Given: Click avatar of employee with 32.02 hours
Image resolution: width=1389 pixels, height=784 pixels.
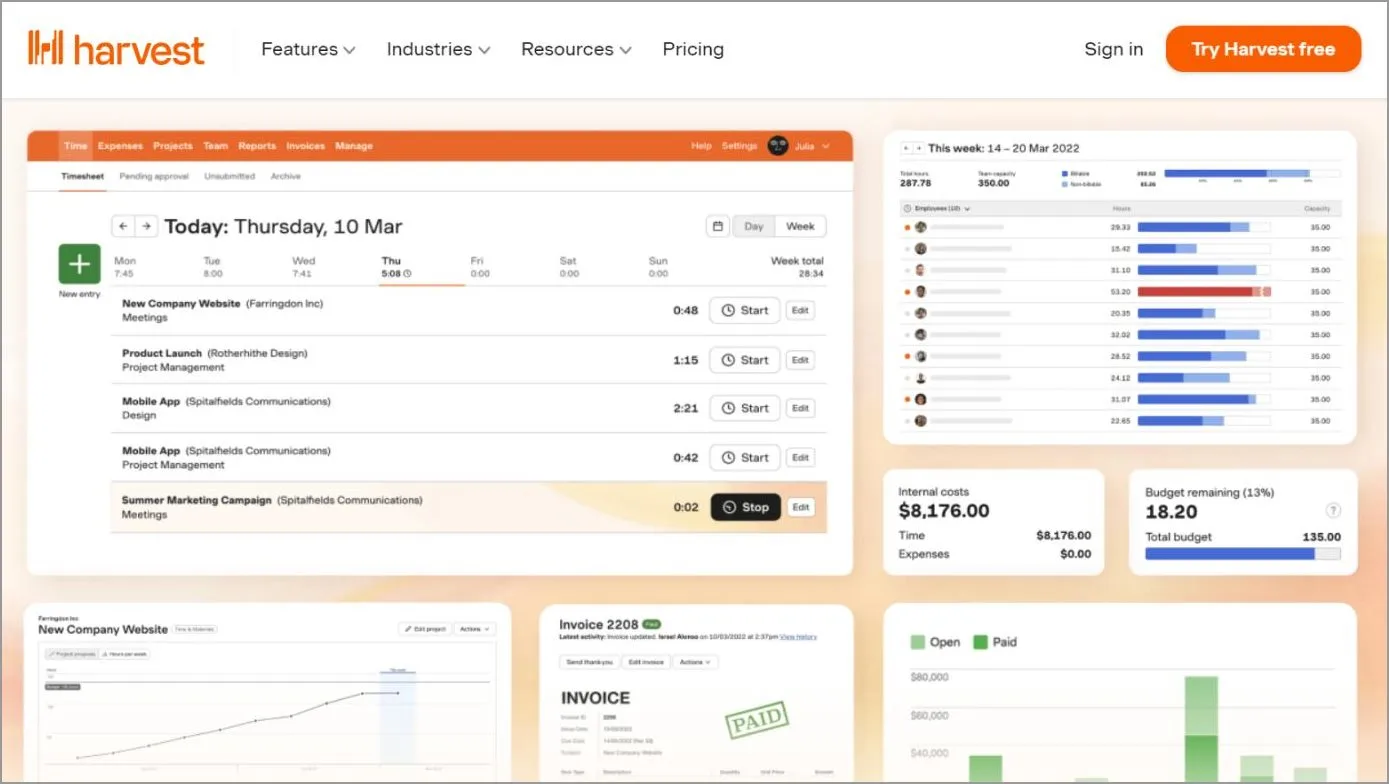Looking at the screenshot, I should (x=920, y=335).
